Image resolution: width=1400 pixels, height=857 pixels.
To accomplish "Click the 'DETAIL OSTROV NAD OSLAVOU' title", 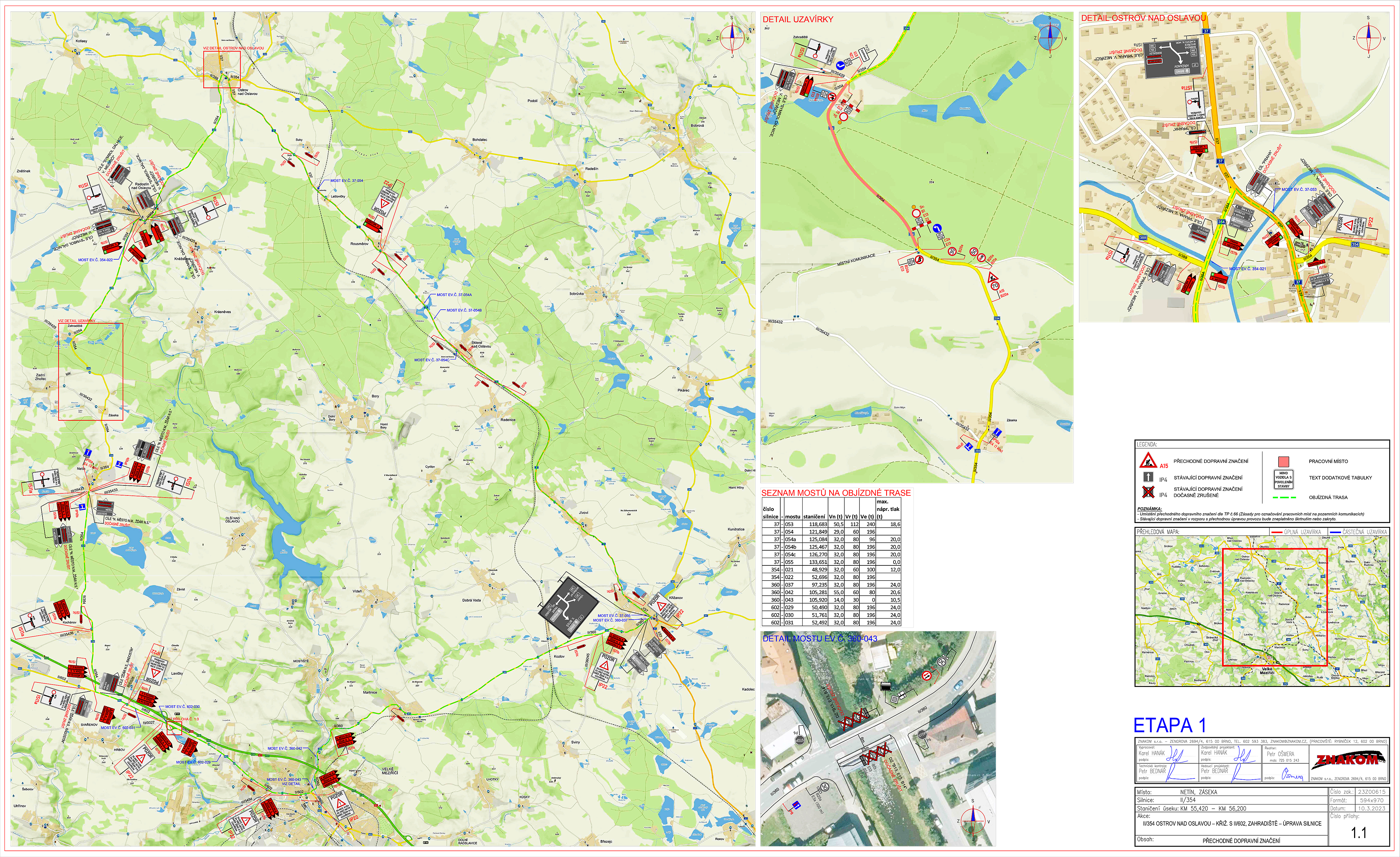I will [1143, 18].
